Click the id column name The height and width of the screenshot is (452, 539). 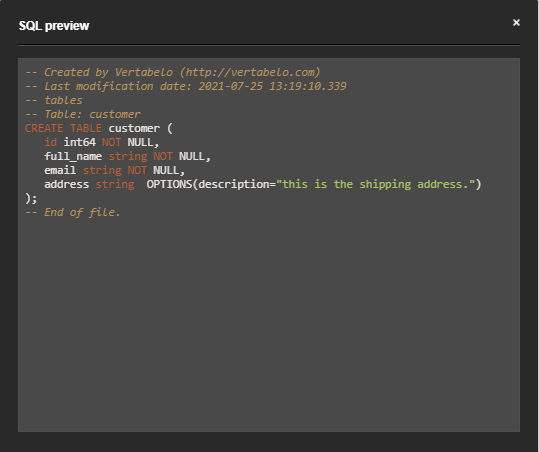pos(51,142)
